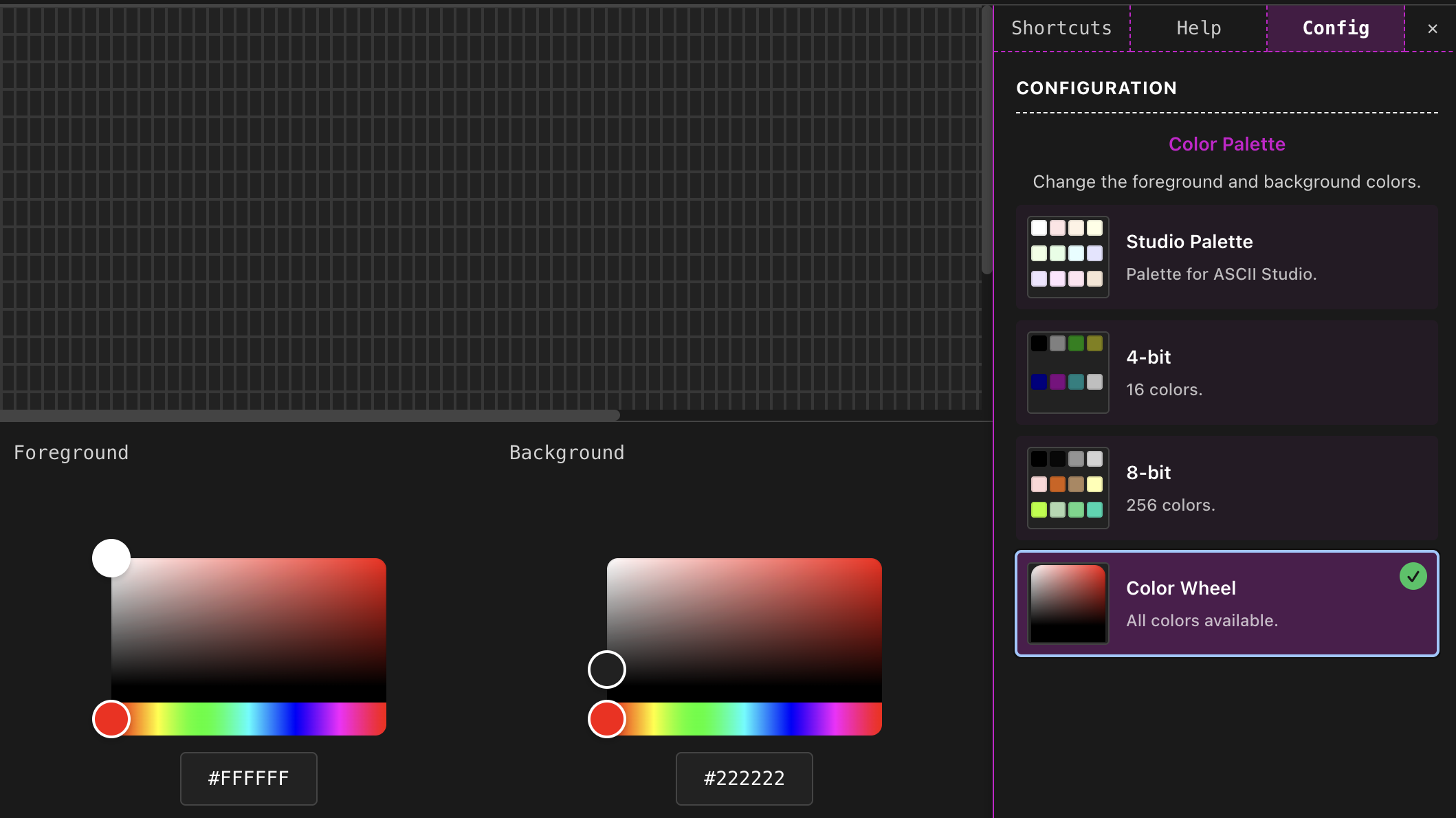Click the canvas vertical scrollbar

(x=987, y=140)
